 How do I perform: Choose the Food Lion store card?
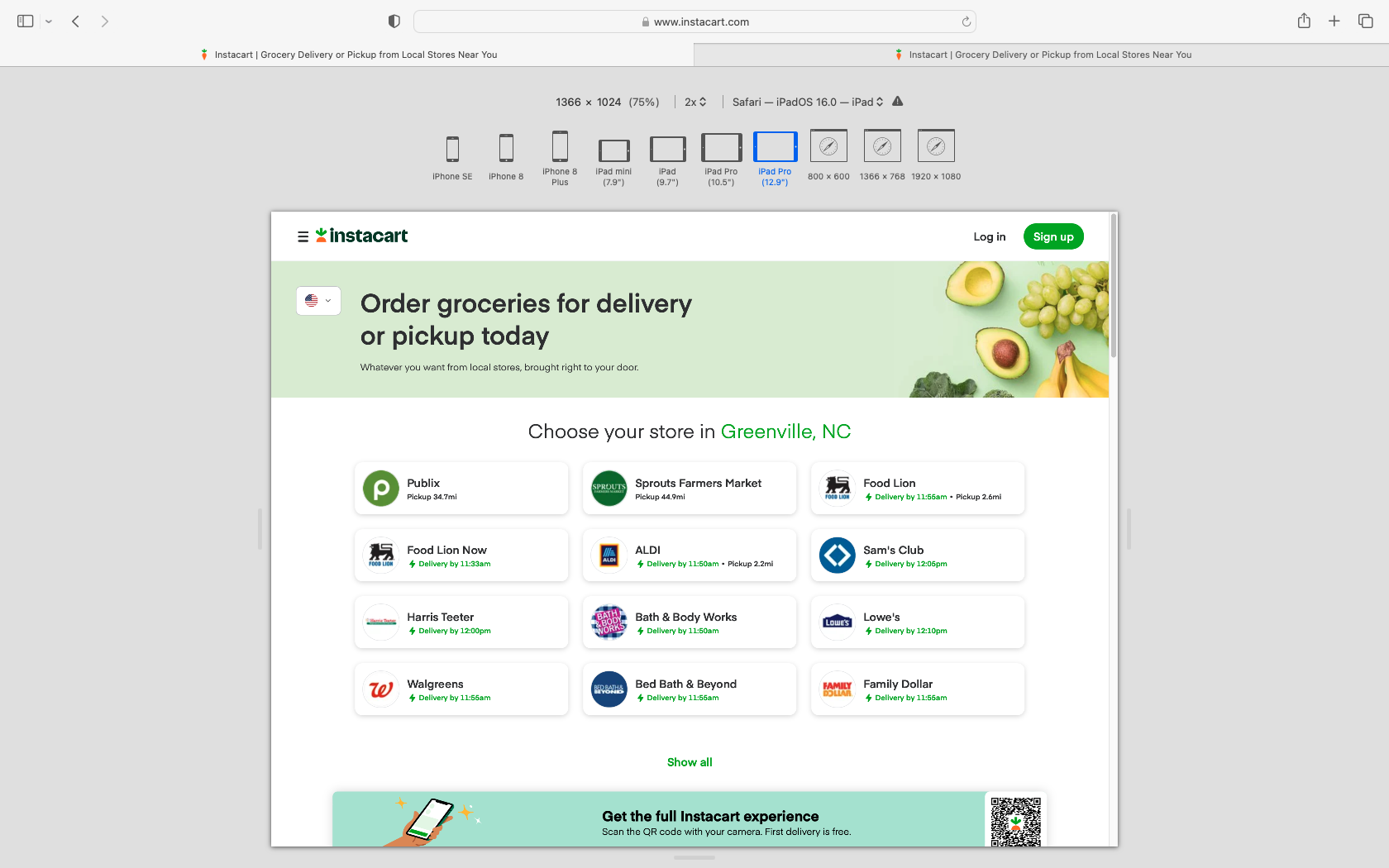[918, 489]
